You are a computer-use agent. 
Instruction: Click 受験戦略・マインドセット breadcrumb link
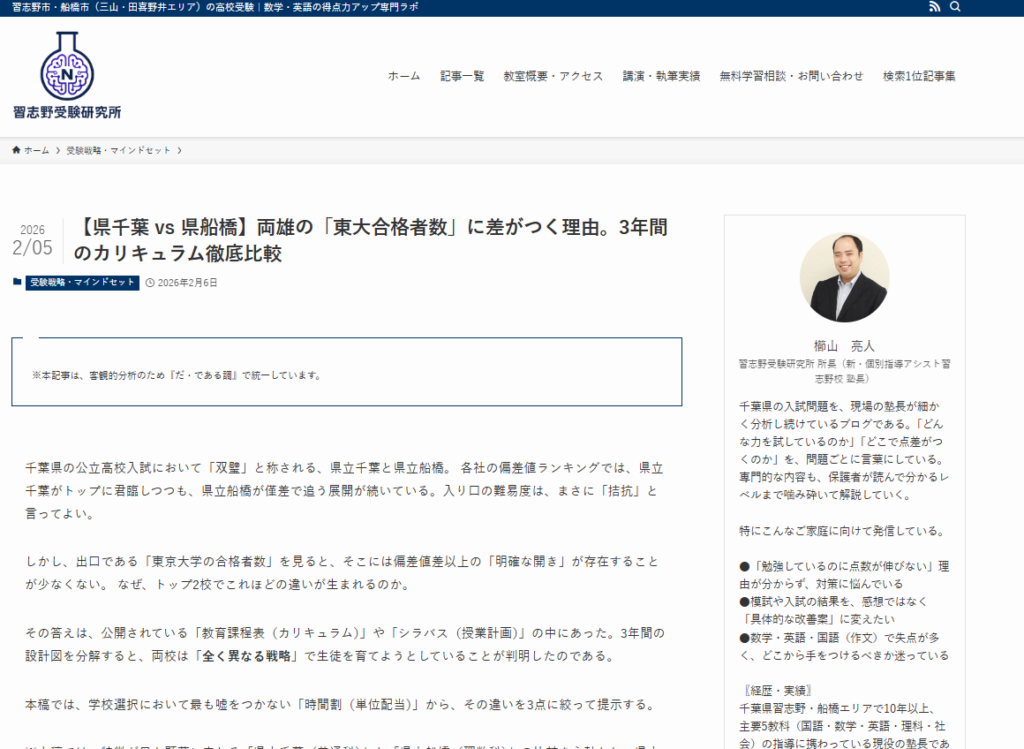point(118,150)
